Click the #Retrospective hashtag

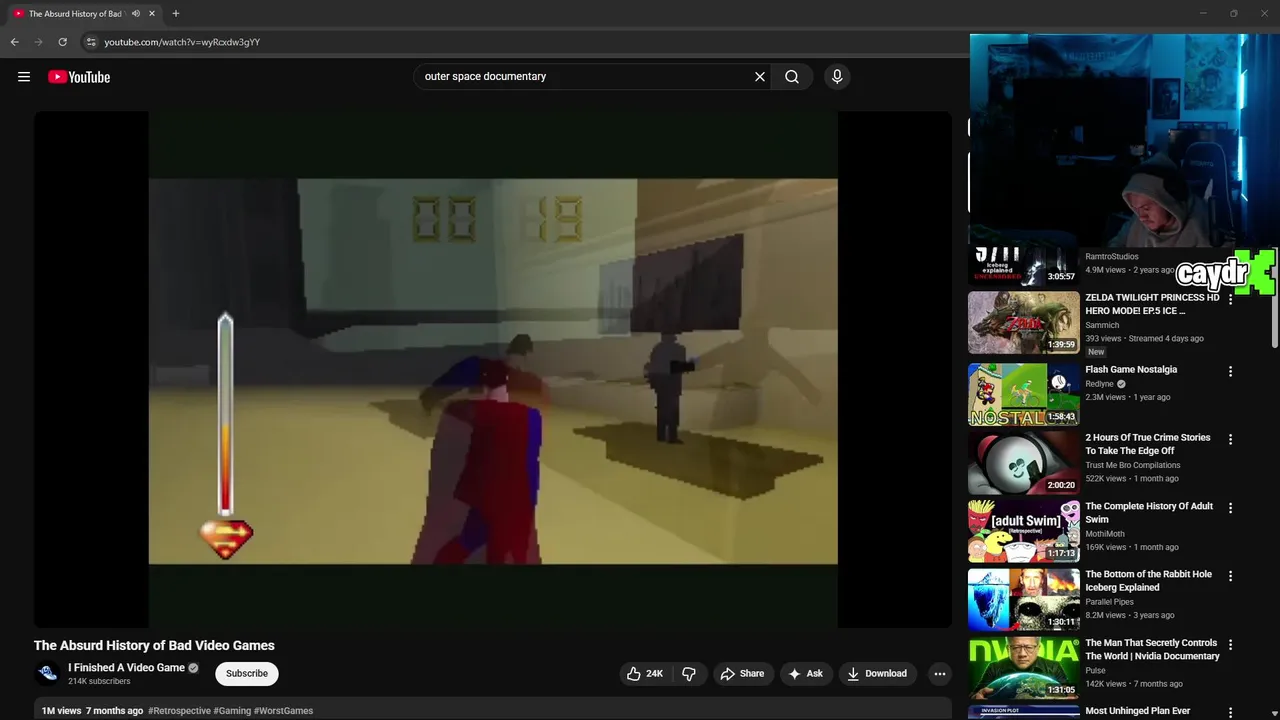pyautogui.click(x=179, y=711)
